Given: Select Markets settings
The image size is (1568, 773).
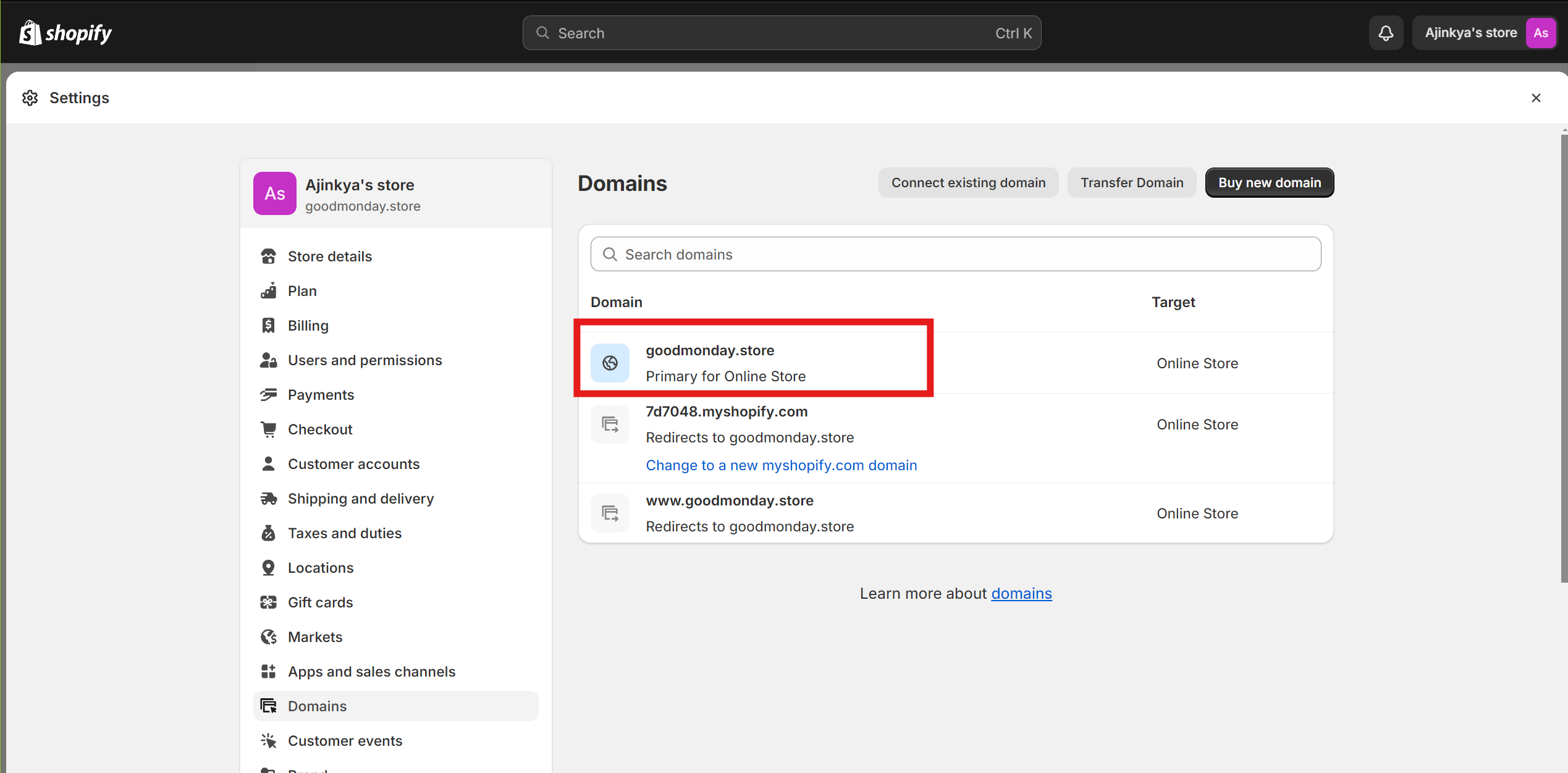Looking at the screenshot, I should click(395, 637).
